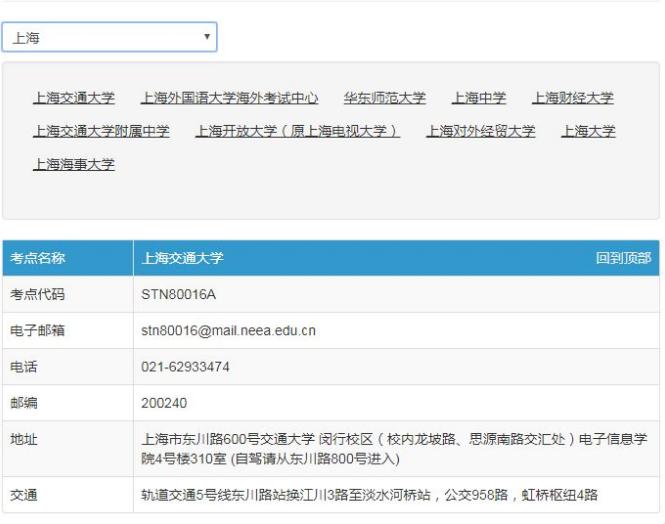Click the phone number 021-62933474
665x524 pixels.
tap(185, 367)
